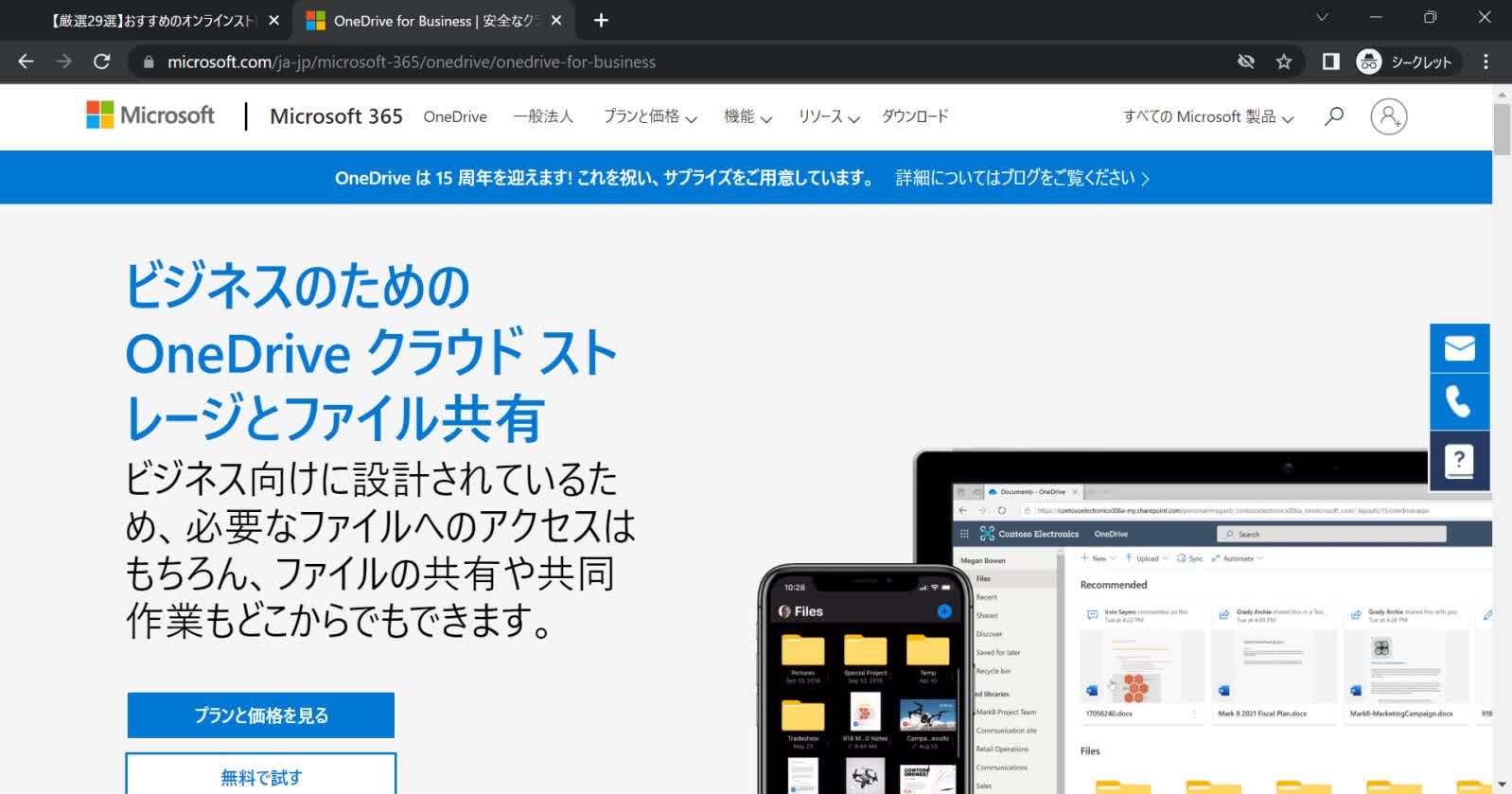Click the ビジネスのための OneDrive headline
Screen dimensions: 1512x794
[372, 351]
